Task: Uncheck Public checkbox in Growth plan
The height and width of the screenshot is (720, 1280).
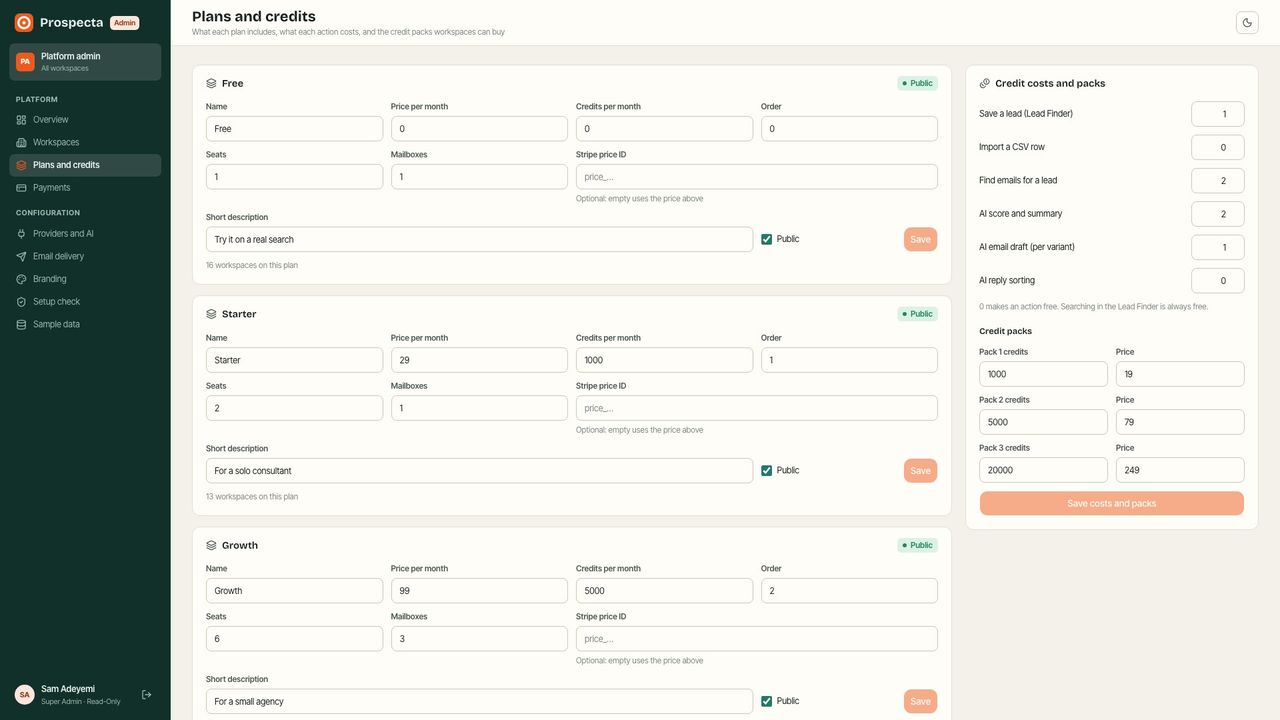Action: pos(767,701)
